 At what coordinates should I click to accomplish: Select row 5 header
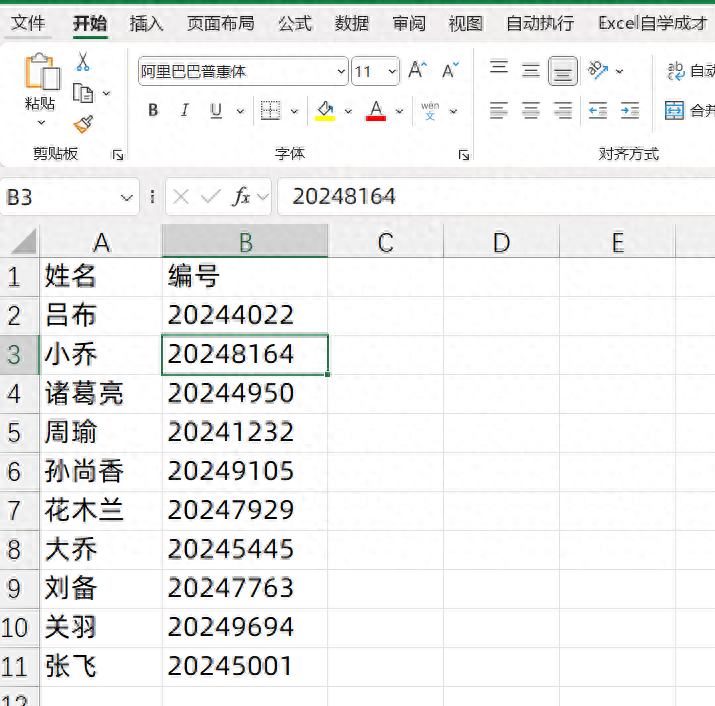(x=19, y=433)
